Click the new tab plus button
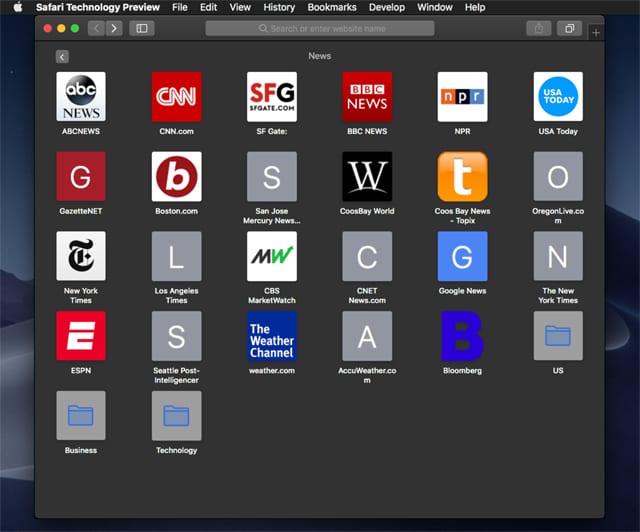The width and height of the screenshot is (640, 532). 596,33
